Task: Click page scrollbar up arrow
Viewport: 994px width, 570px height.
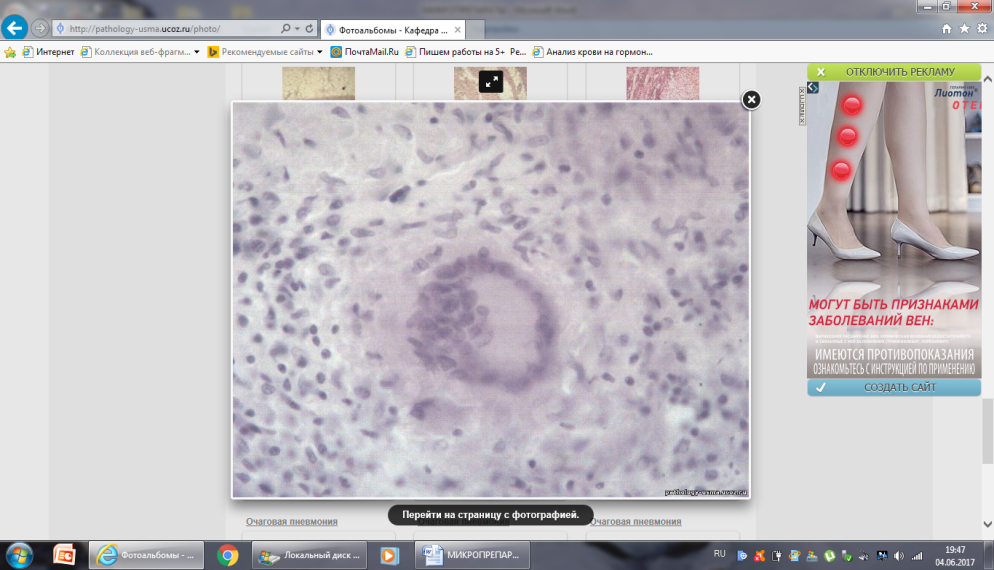Action: 988,79
